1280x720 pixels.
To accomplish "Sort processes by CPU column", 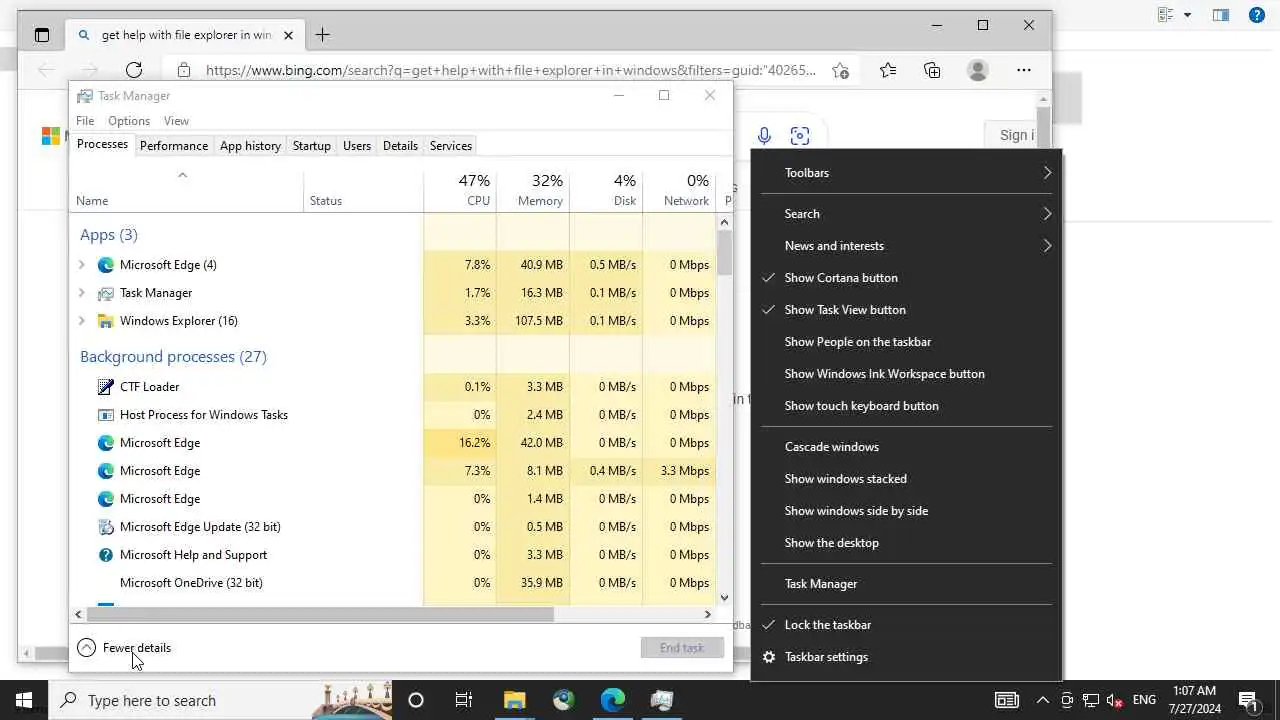I will pyautogui.click(x=460, y=190).
